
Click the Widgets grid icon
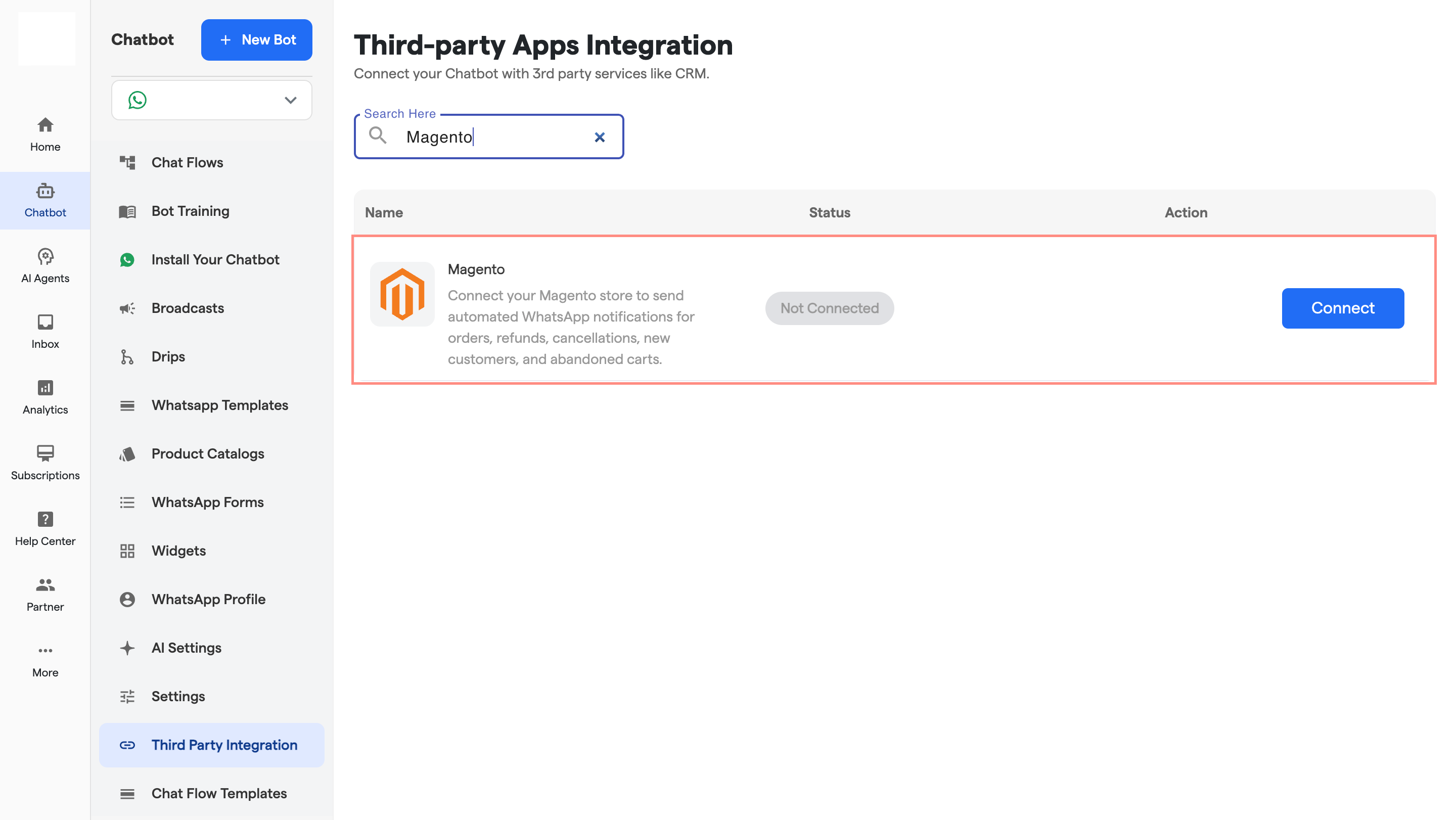[x=127, y=551]
